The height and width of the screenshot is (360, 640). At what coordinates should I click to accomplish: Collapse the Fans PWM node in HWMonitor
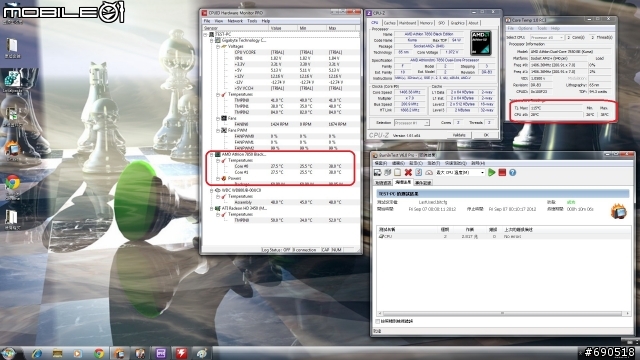coord(218,130)
